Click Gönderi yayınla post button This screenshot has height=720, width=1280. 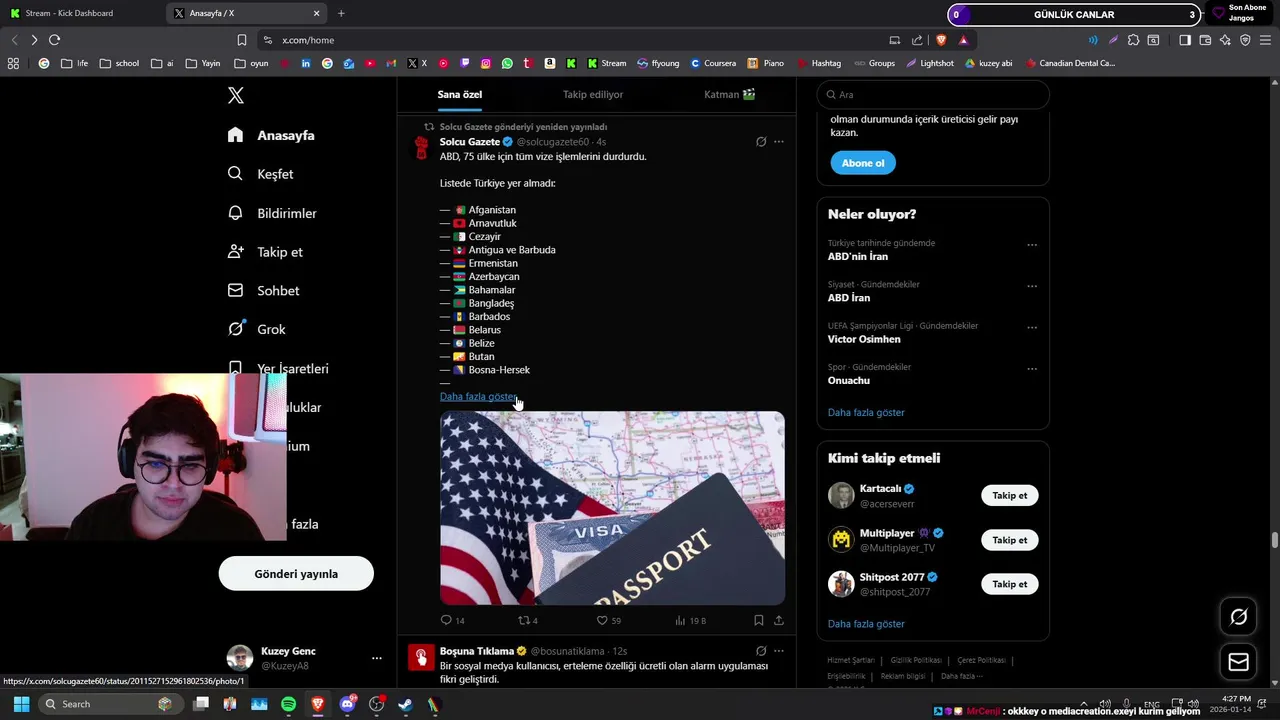(296, 574)
